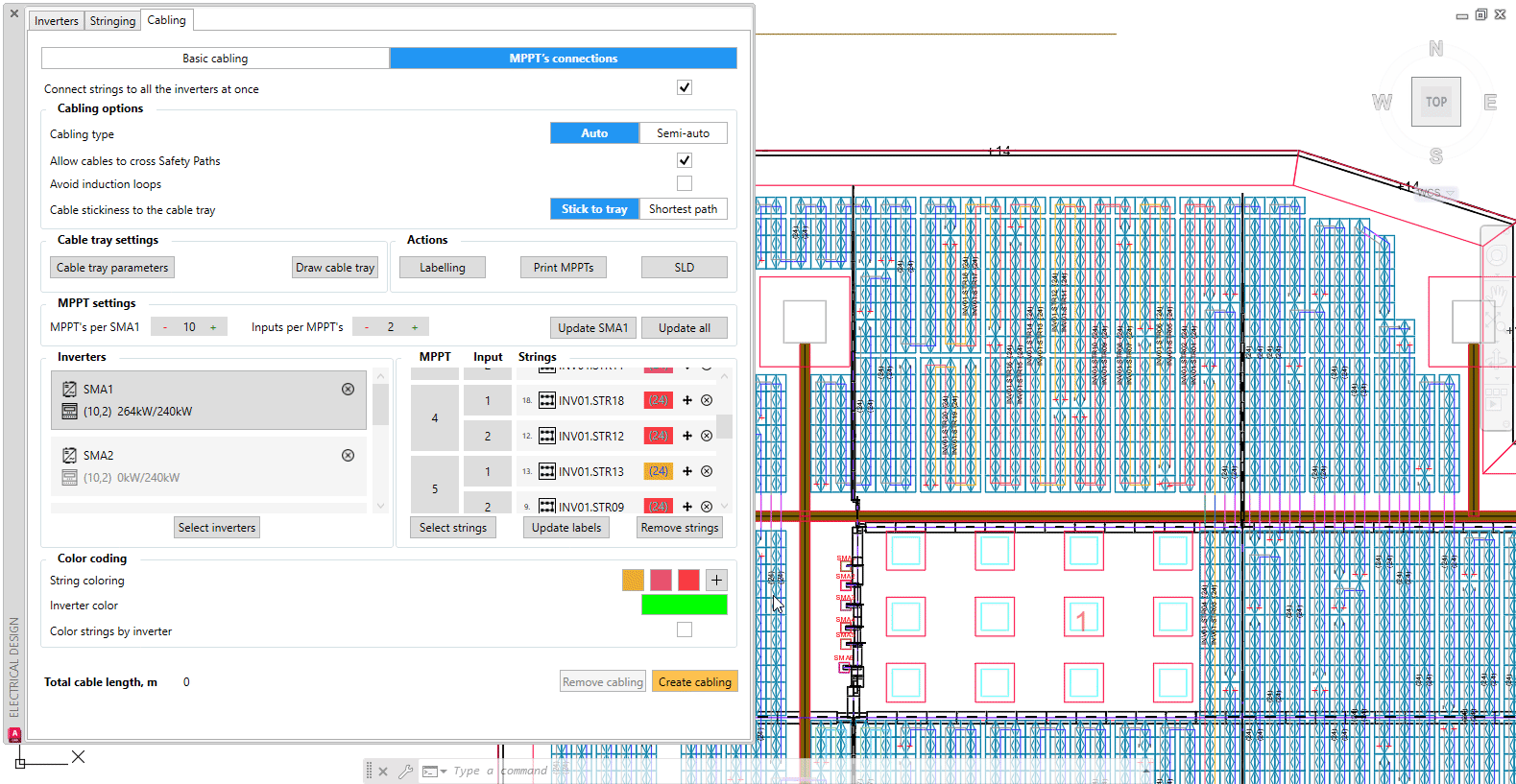Screen dimensions: 1516x784
Task: Enable Color strings by inverter checkbox
Action: click(685, 630)
